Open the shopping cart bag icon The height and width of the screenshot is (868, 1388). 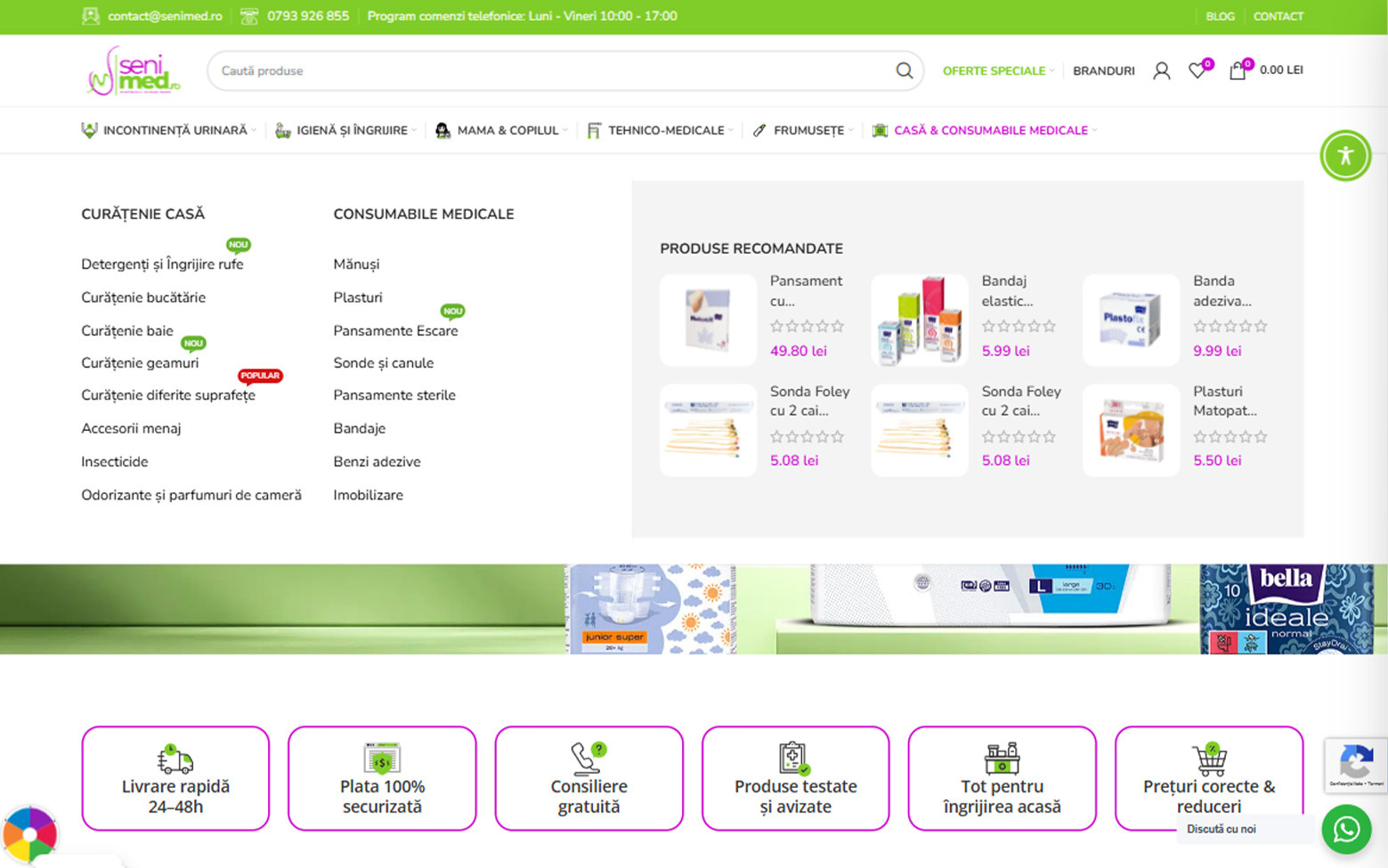click(x=1238, y=70)
